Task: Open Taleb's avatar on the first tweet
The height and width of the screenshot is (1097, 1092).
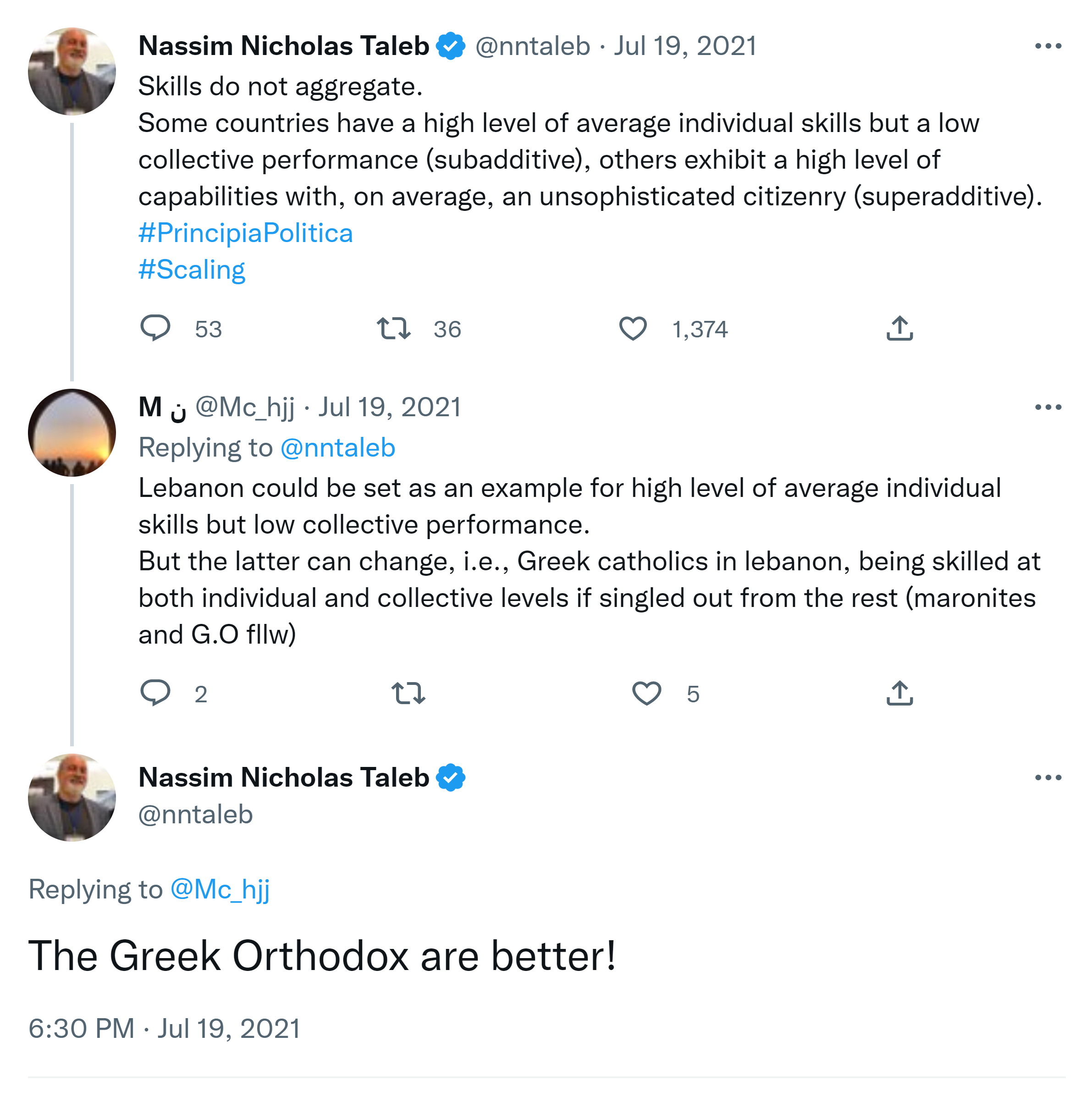Action: coord(72,72)
